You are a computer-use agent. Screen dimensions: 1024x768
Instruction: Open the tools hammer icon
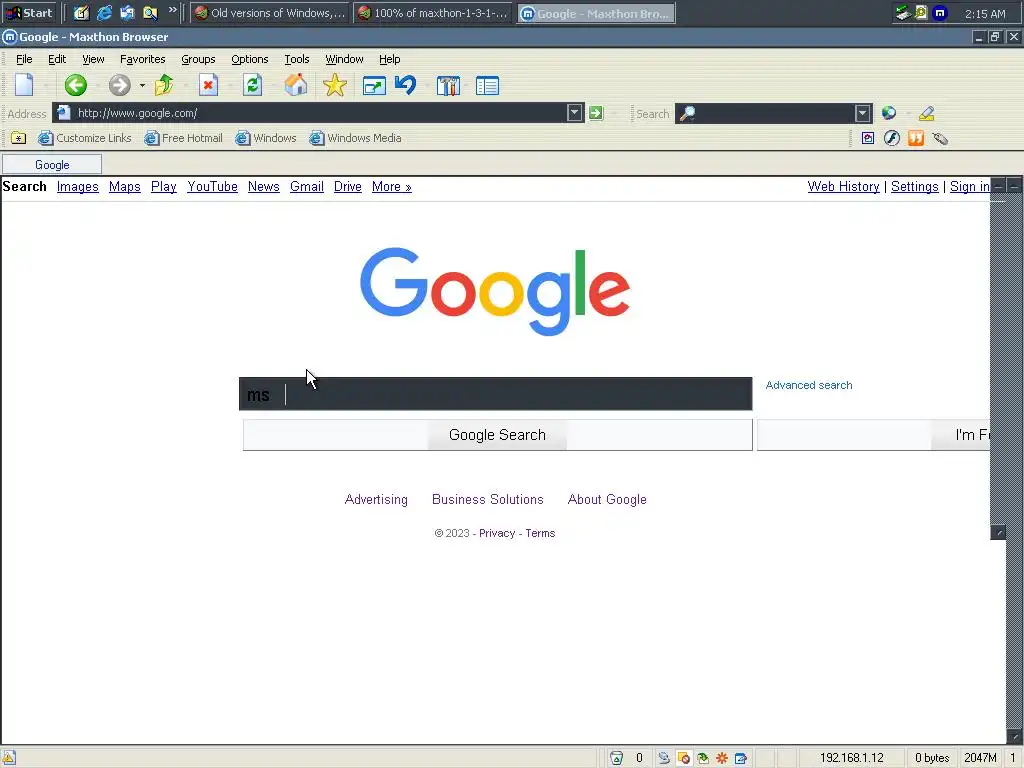(448, 86)
